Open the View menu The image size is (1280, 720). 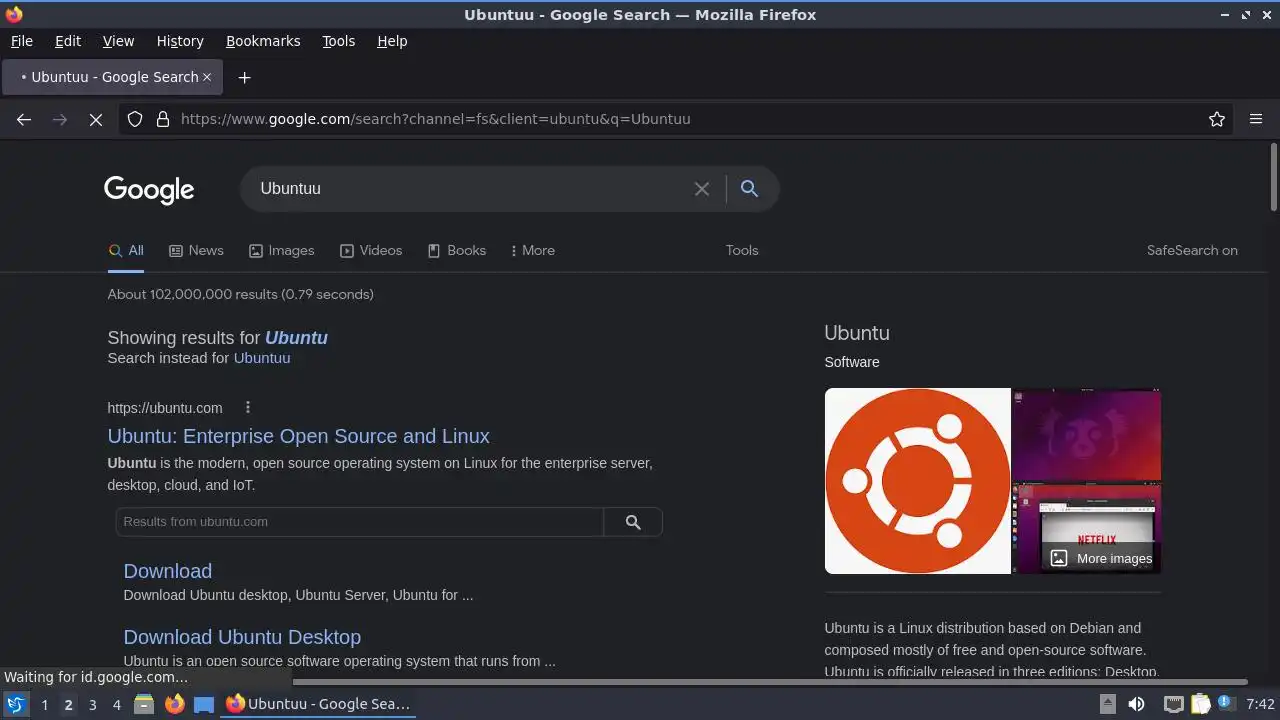pos(118,41)
